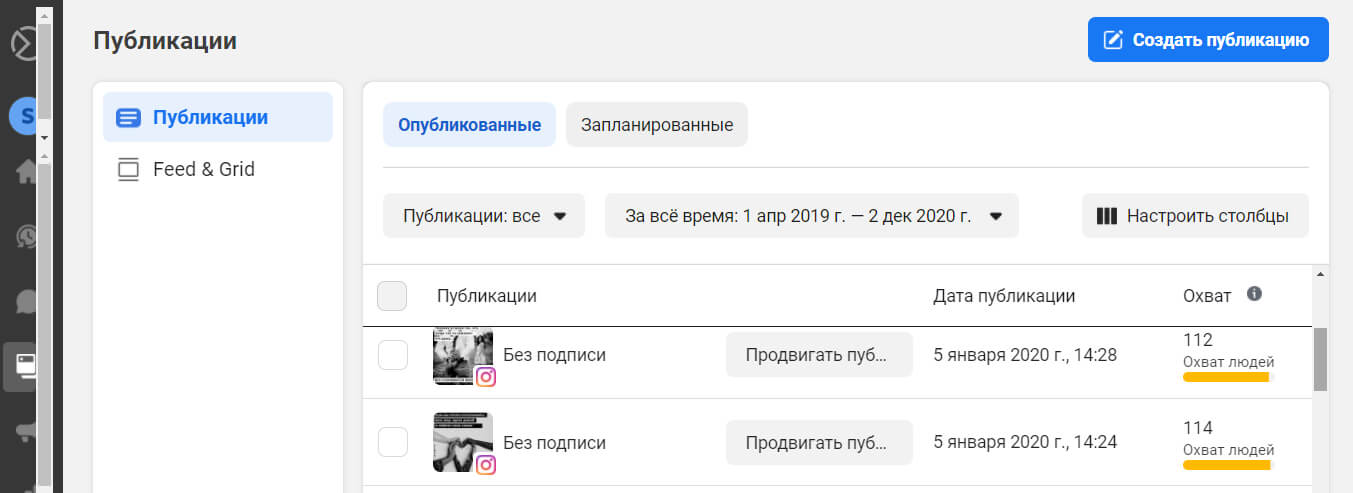Open thumbnail of the 14:24 post

[463, 442]
